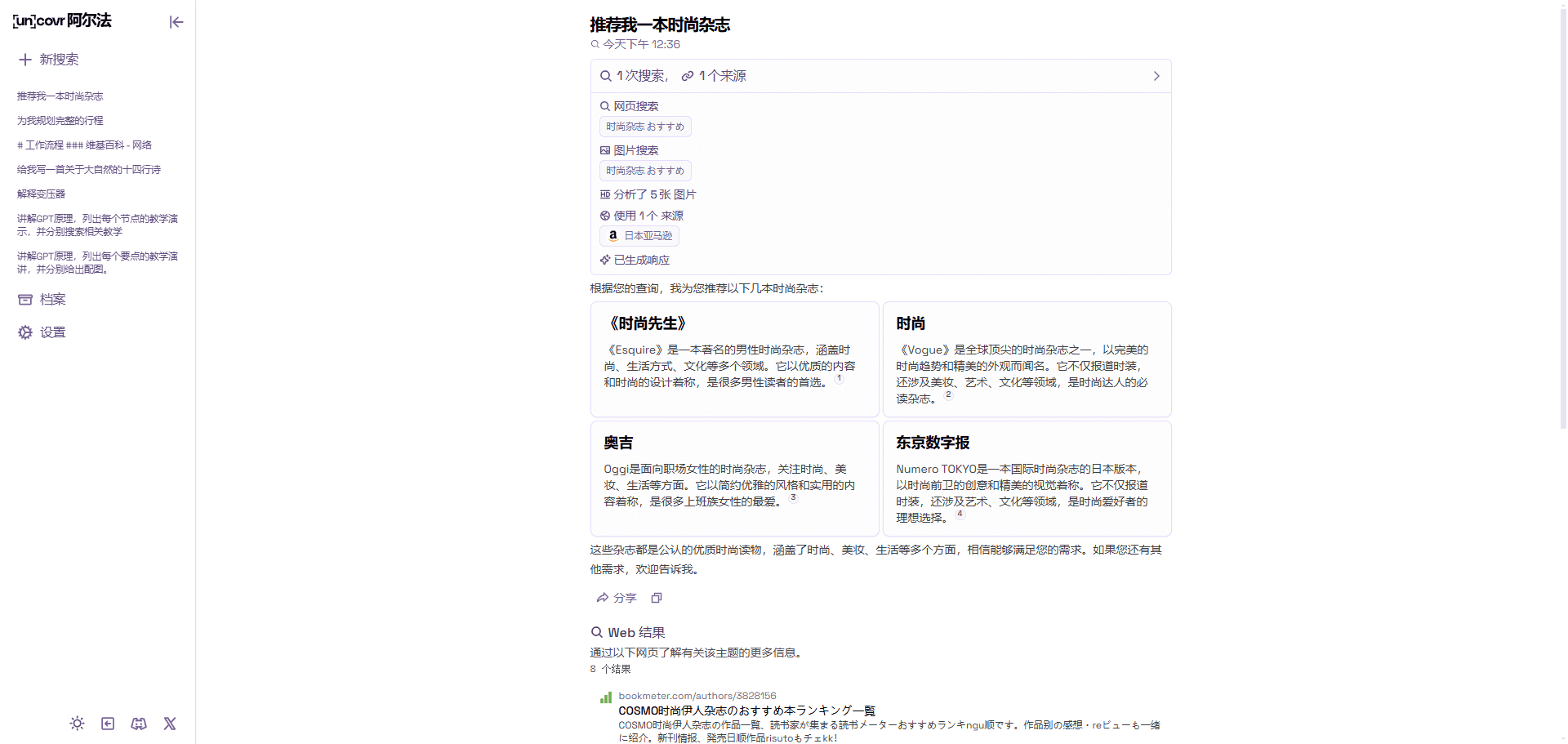This screenshot has height=744, width=1568.
Task: Toggle light/dark theme sun icon
Action: [x=77, y=724]
